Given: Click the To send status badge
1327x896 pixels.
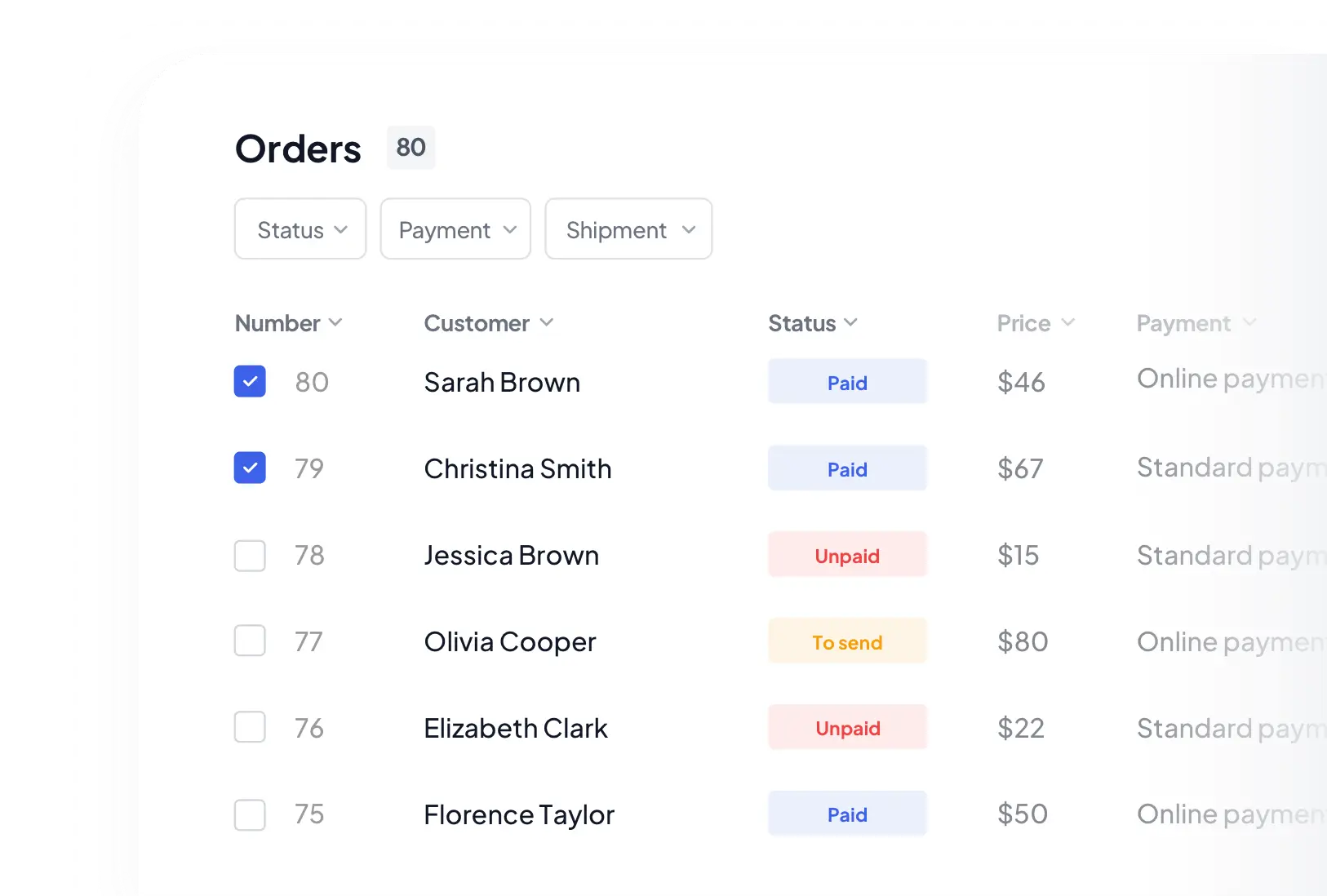Looking at the screenshot, I should (847, 641).
